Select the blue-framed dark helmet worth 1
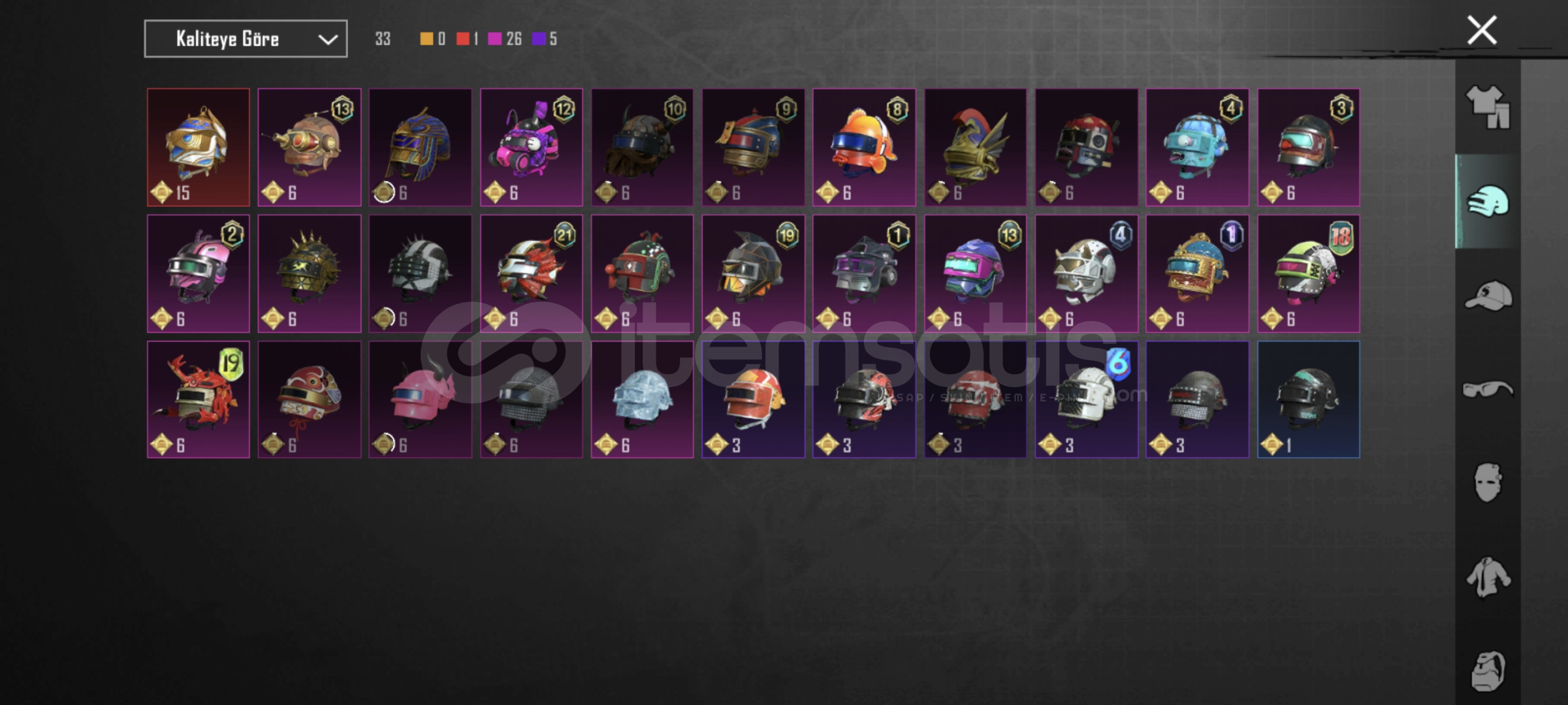The image size is (1568, 705). 1309,399
